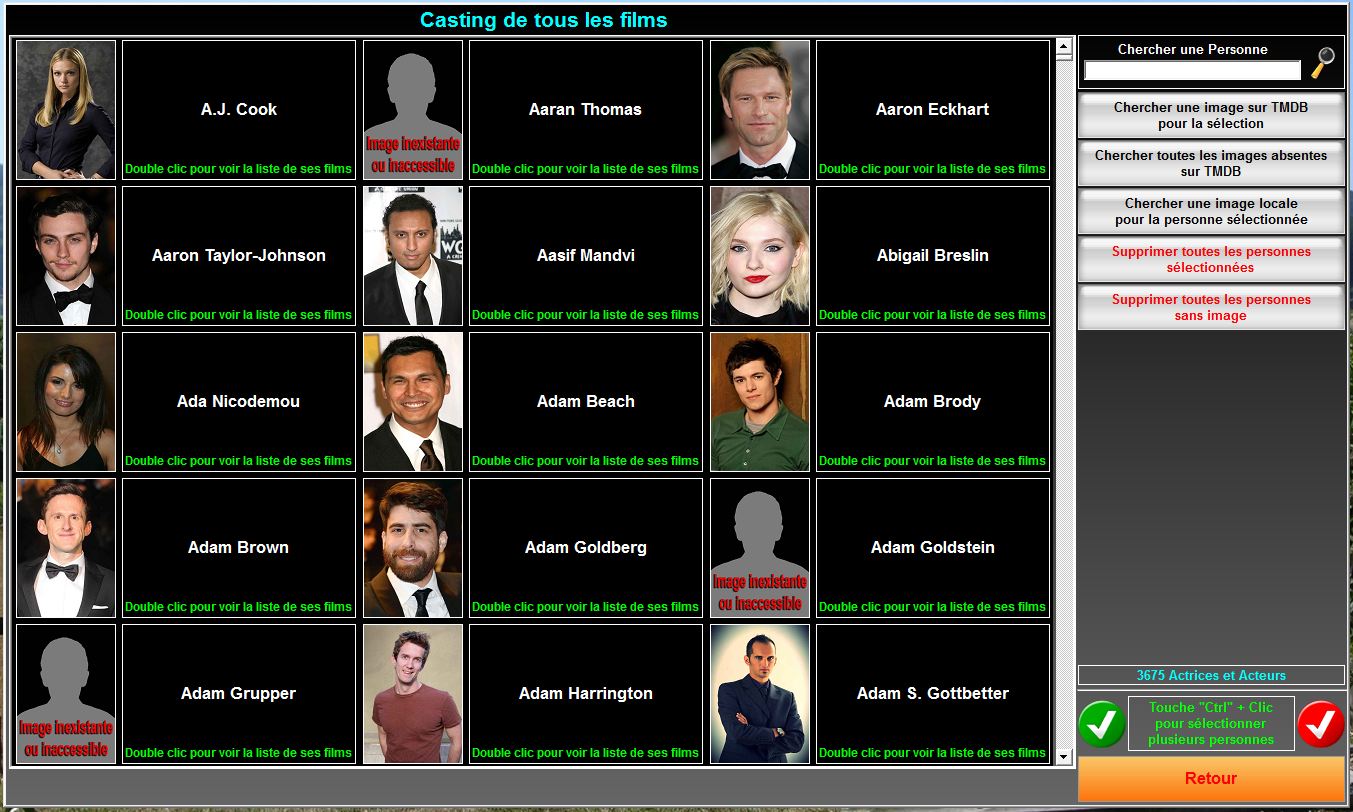Click the Adam Brody name text
Viewport: 1353px width, 812px height.
932,401
